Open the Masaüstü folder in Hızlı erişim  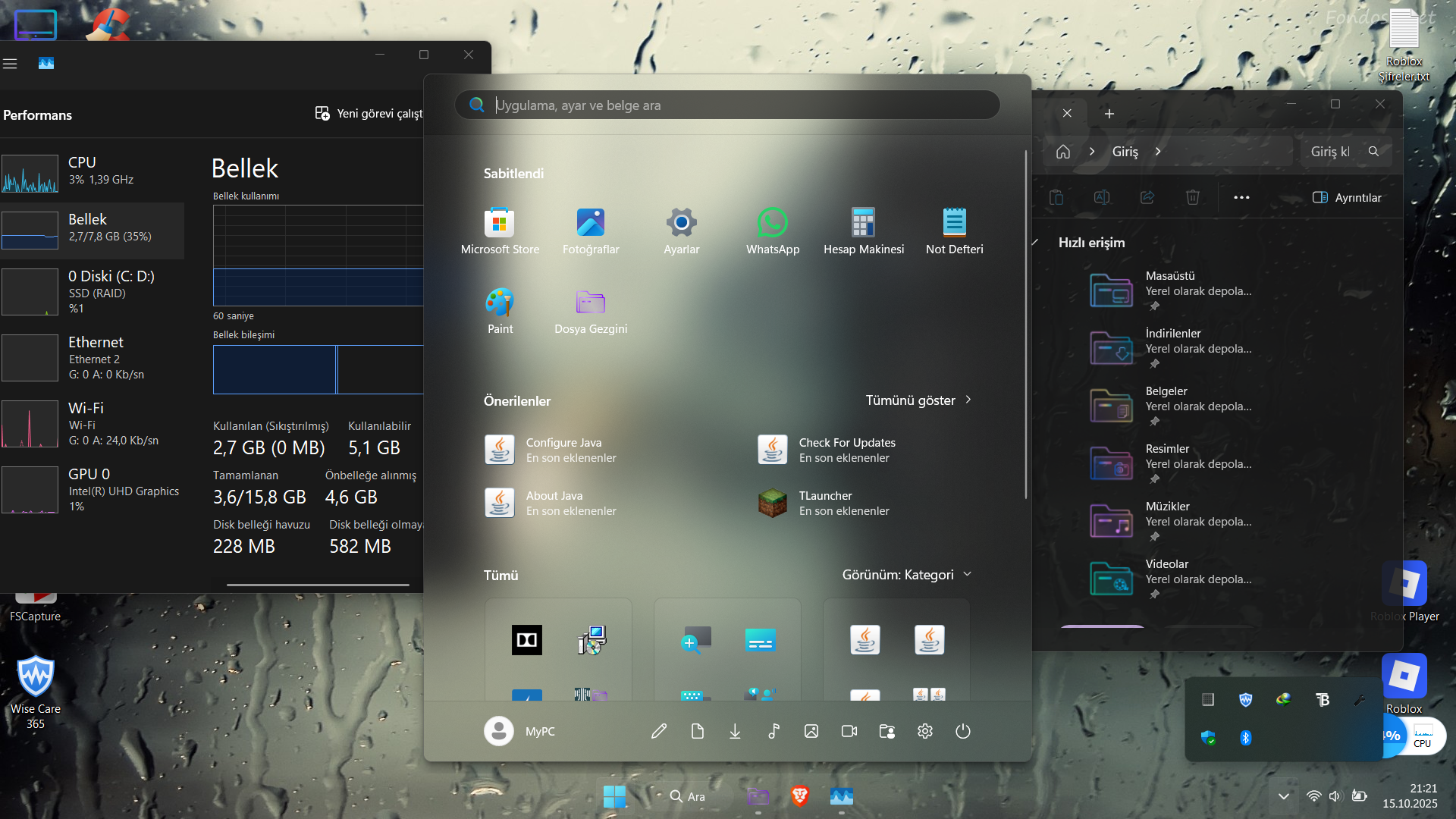tap(1172, 291)
